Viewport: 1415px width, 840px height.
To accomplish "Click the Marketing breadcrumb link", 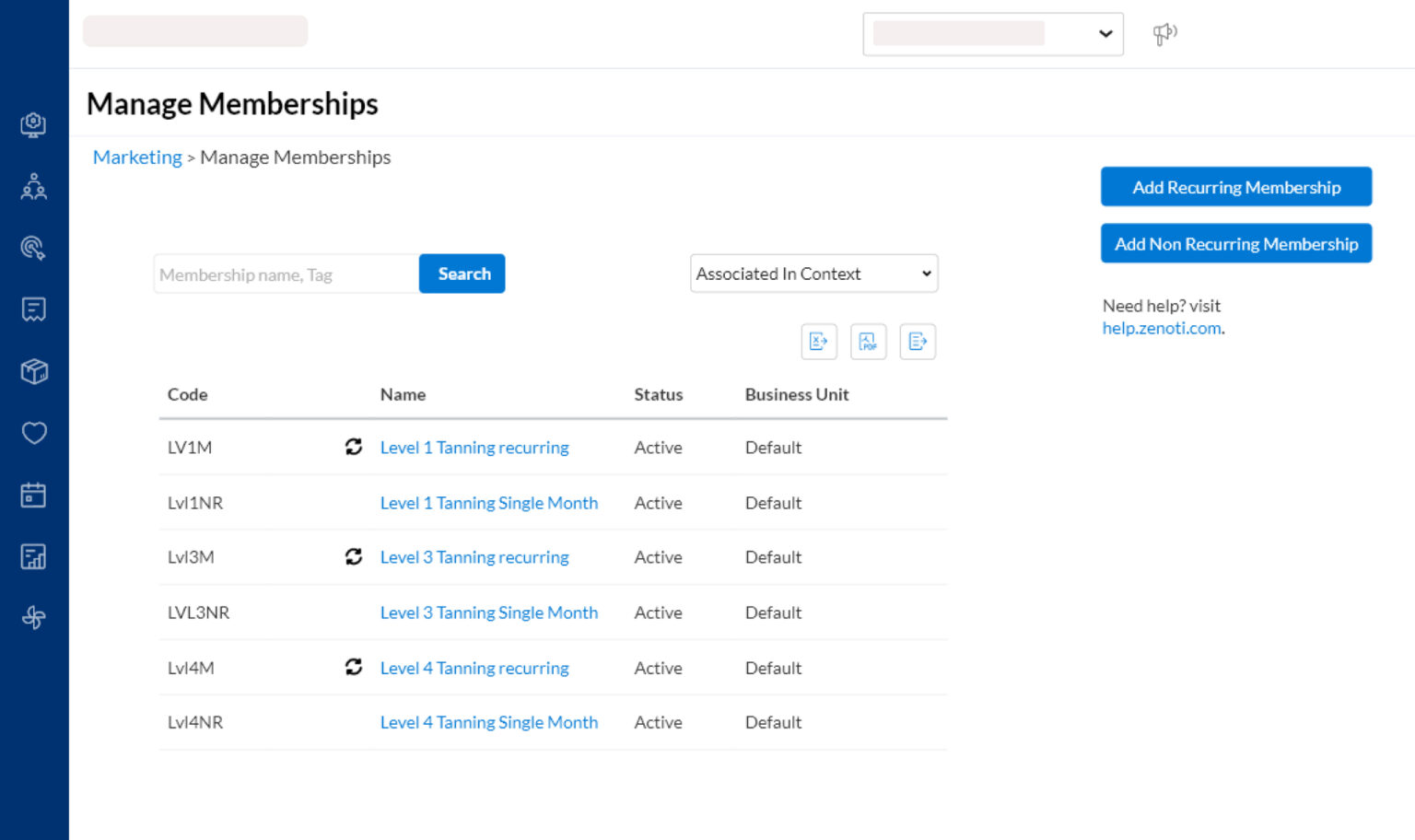I will 136,157.
